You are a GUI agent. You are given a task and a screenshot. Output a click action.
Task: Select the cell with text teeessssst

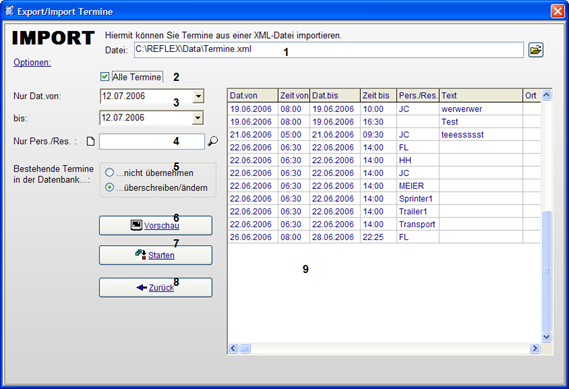(x=480, y=135)
